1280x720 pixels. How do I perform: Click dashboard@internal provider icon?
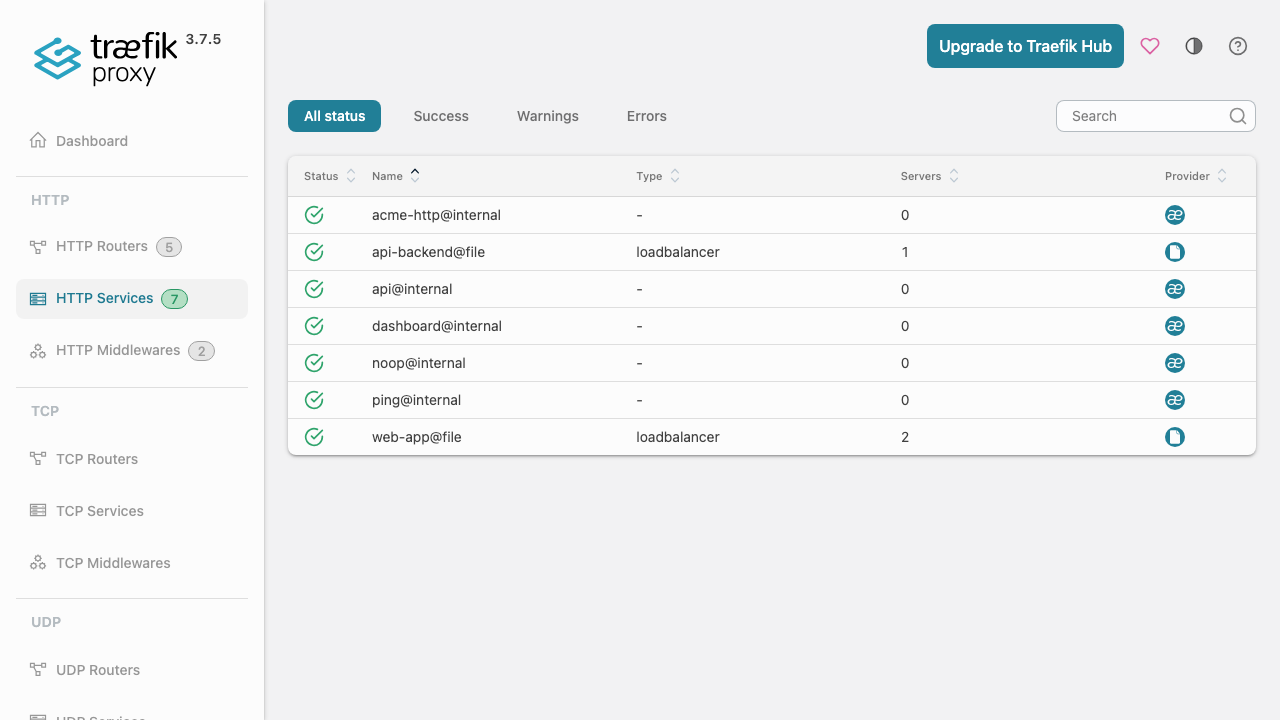click(x=1175, y=326)
